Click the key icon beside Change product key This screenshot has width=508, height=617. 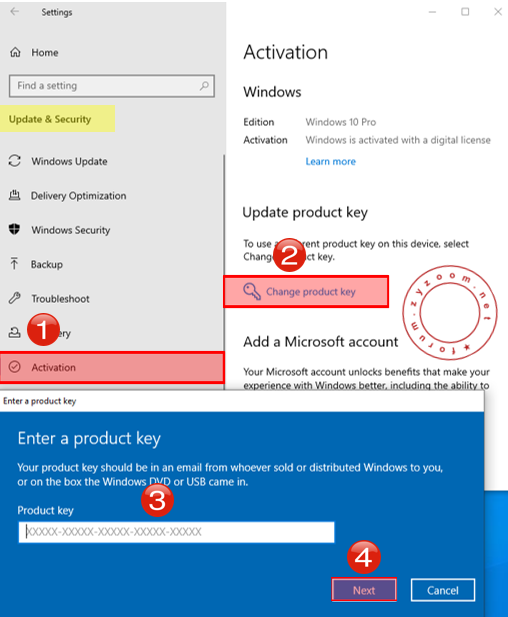pos(252,292)
